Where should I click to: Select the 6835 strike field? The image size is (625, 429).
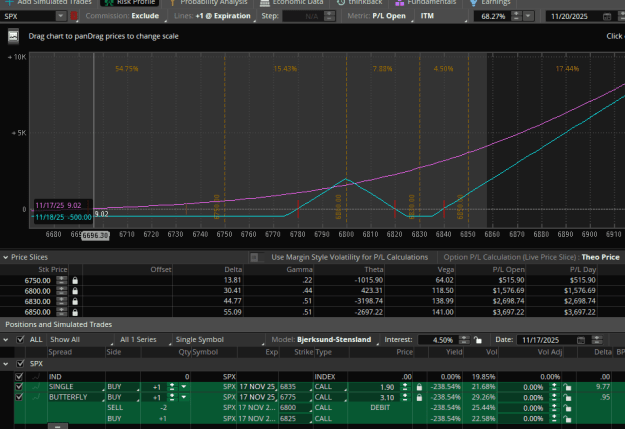pos(295,387)
